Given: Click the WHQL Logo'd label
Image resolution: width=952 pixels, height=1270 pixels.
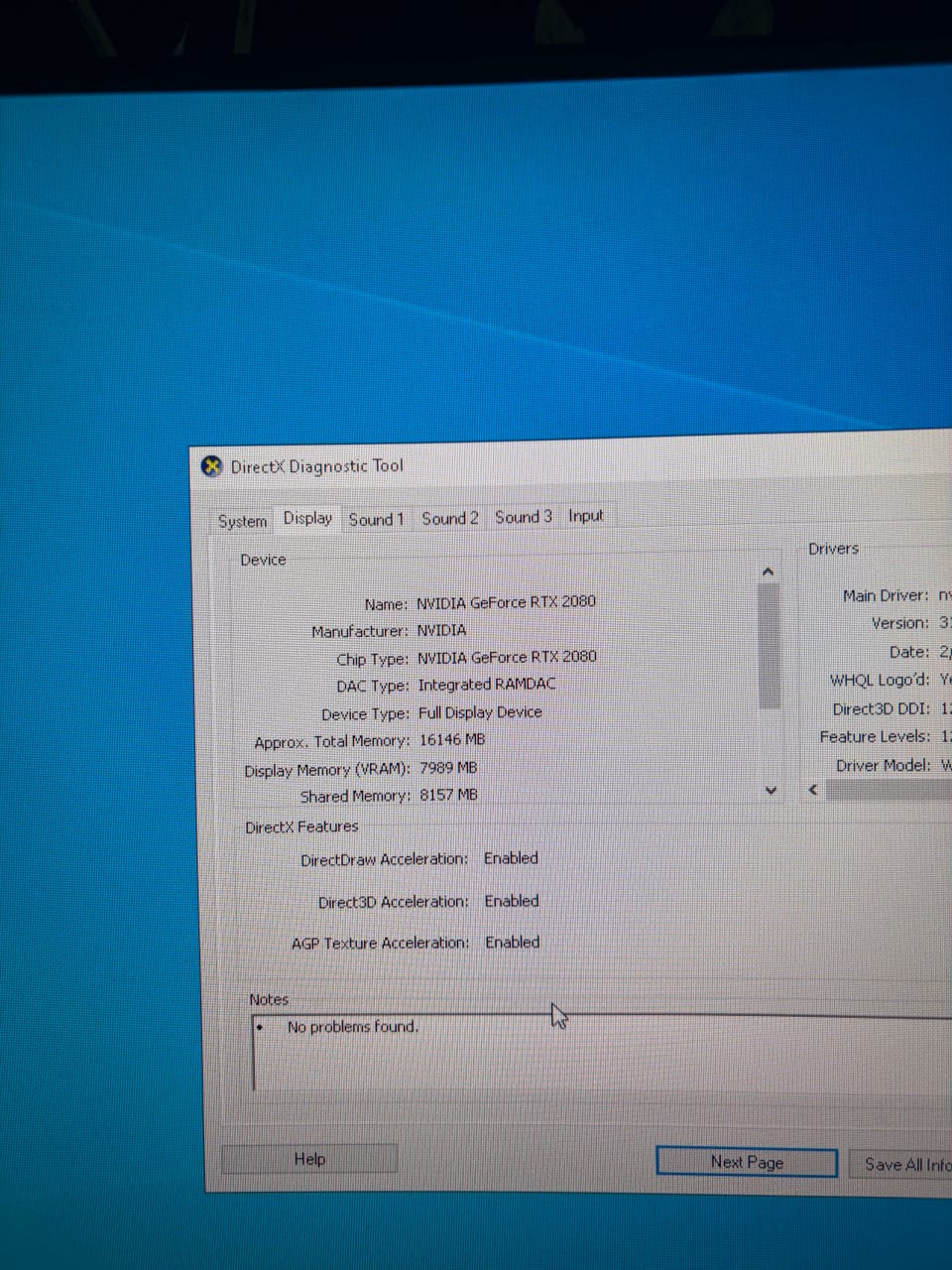Looking at the screenshot, I should coord(880,681).
